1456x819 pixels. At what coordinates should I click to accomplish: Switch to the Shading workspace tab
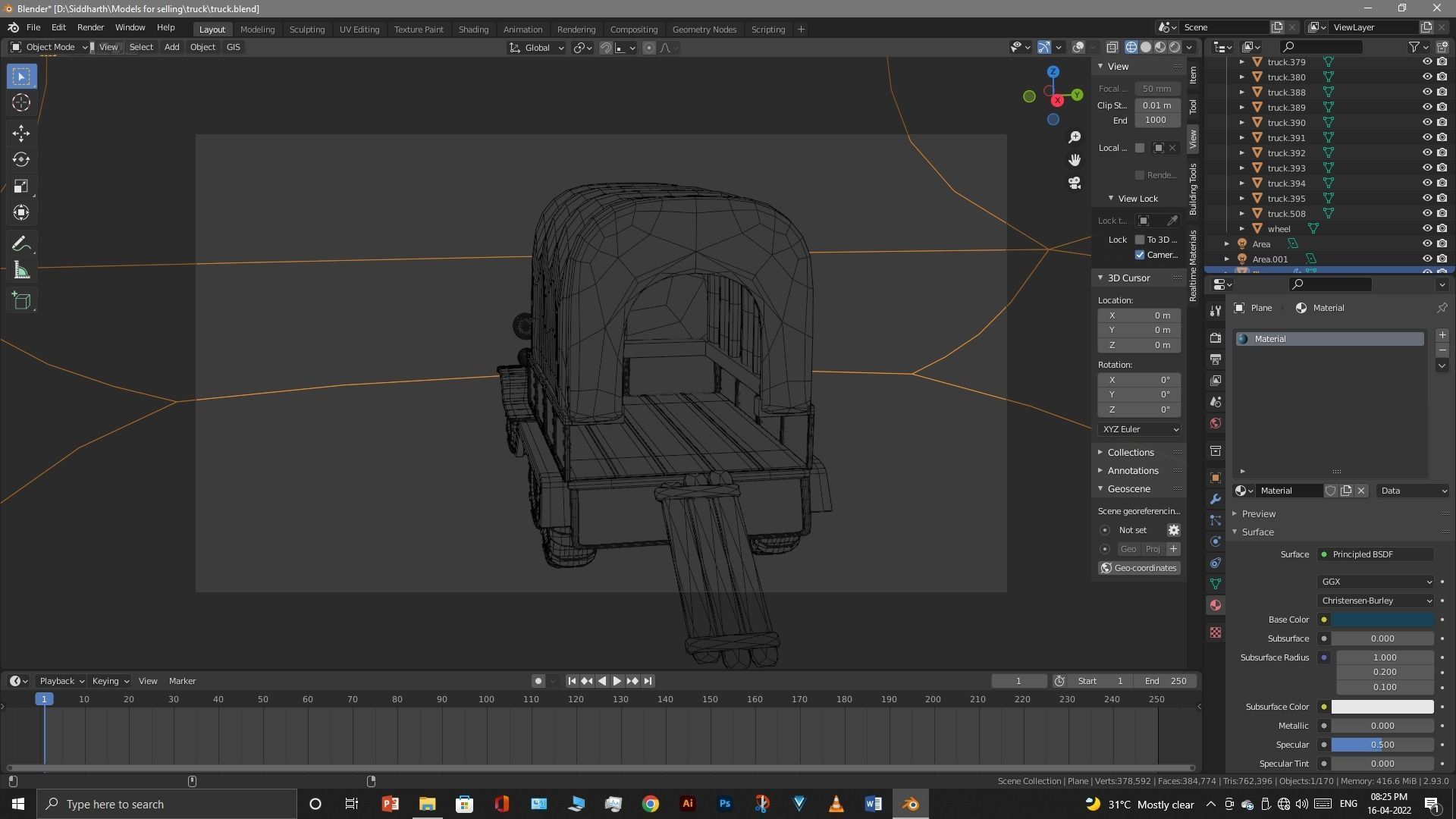click(x=473, y=30)
